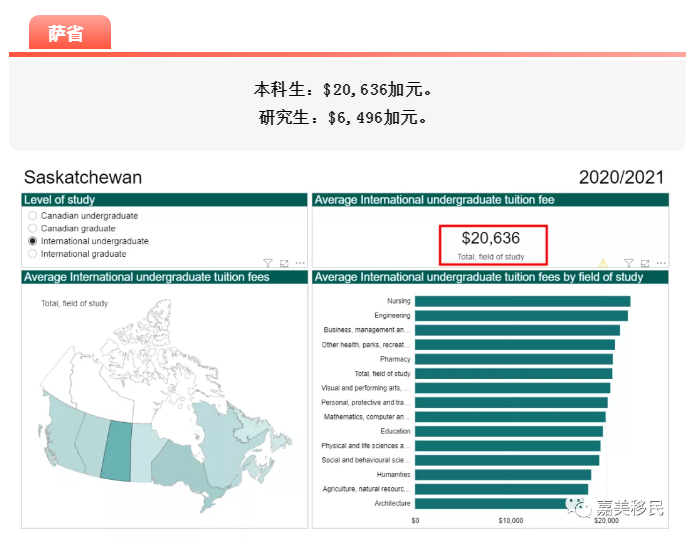Click filter icon on tuition fee card
The height and width of the screenshot is (552, 689).
coord(629,263)
